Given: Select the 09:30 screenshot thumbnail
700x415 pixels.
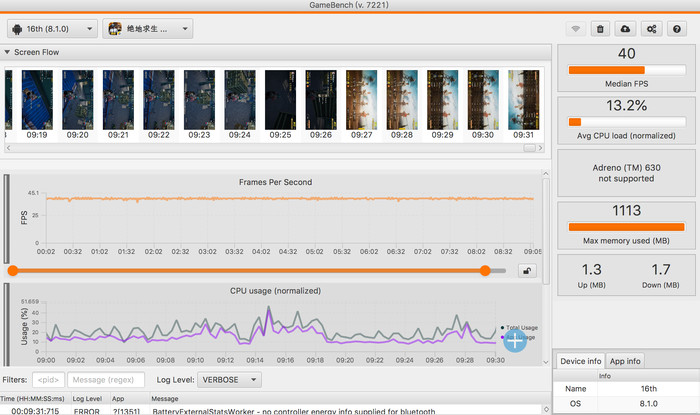Looking at the screenshot, I should tap(483, 100).
